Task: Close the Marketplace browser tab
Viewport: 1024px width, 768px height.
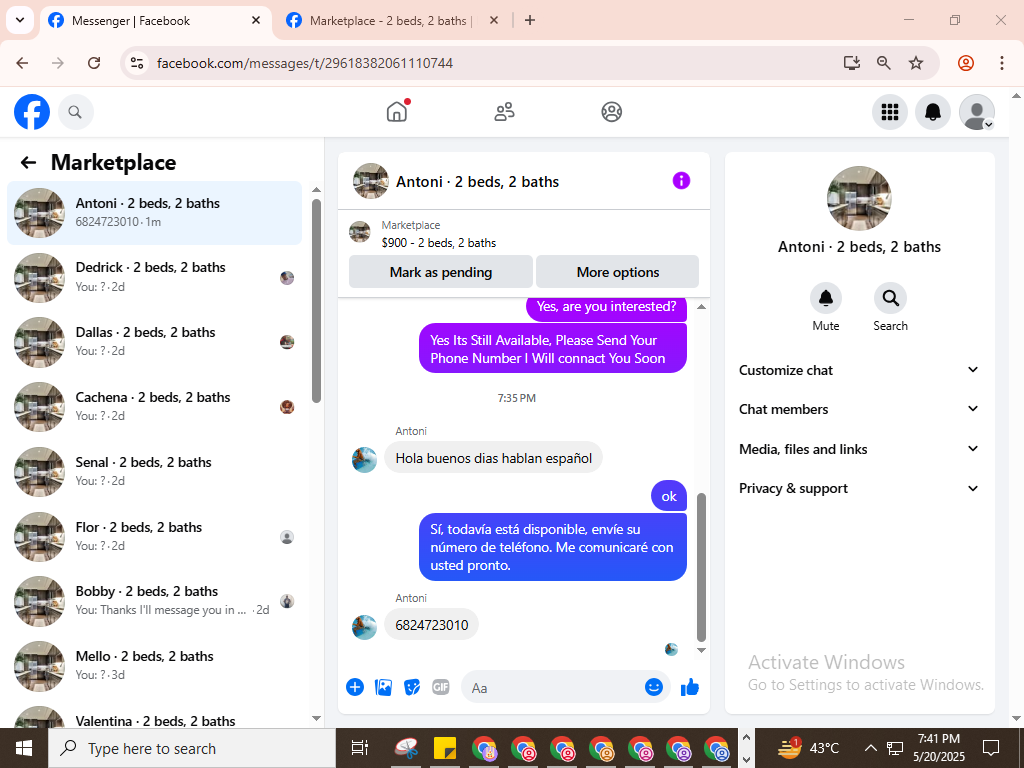Action: 494,20
